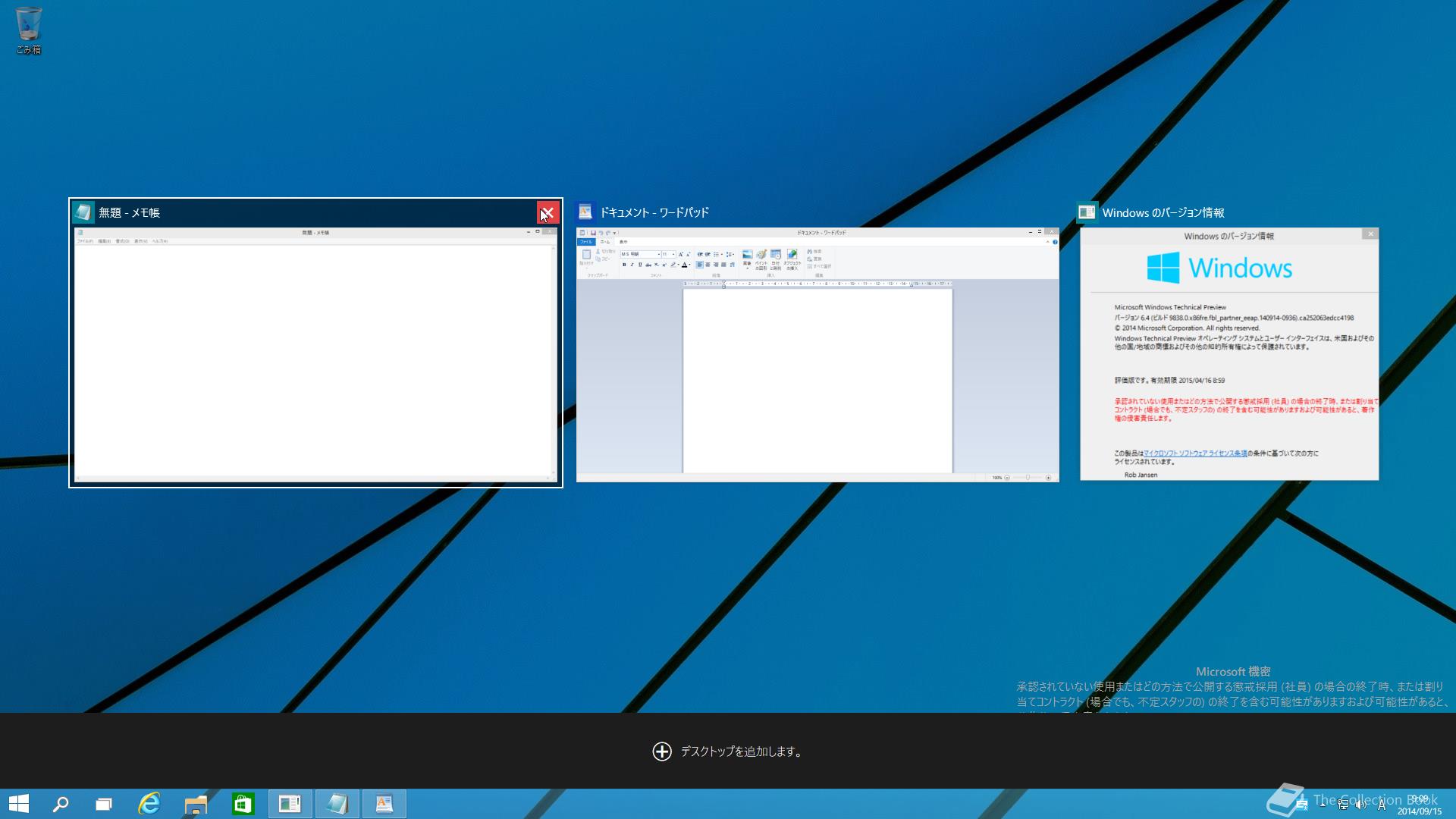
Task: Click the ワードパッド app icon in thumbnail title
Action: [585, 212]
